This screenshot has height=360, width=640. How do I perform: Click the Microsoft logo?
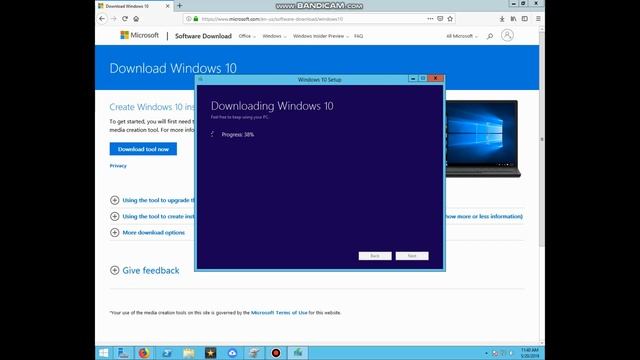pos(139,36)
